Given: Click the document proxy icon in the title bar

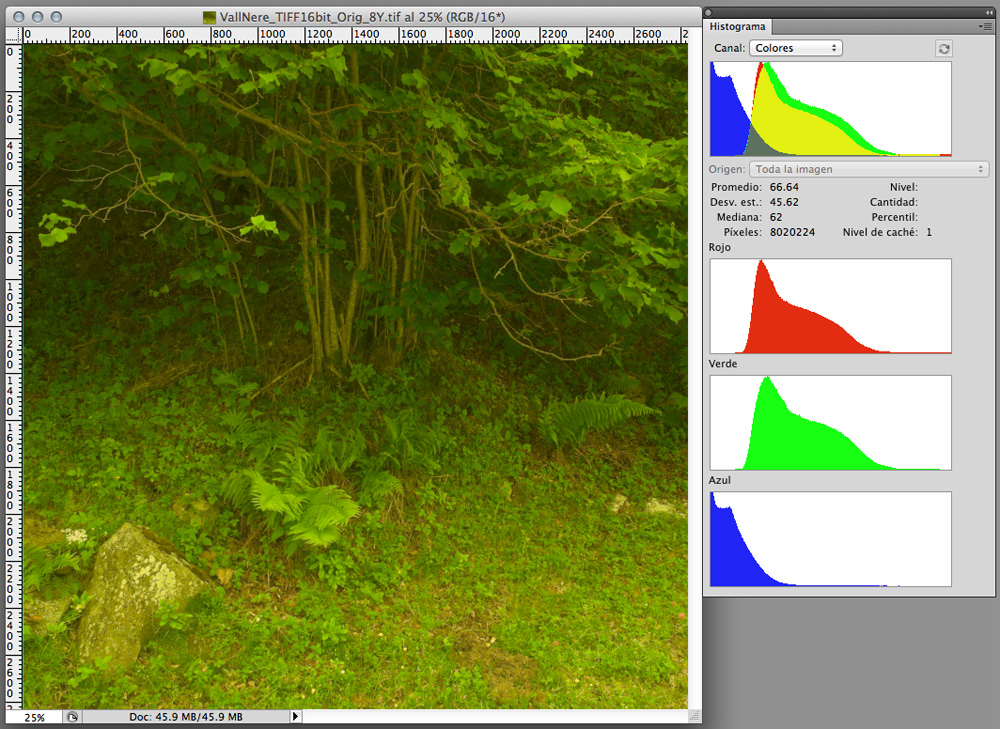Looking at the screenshot, I should [x=209, y=17].
